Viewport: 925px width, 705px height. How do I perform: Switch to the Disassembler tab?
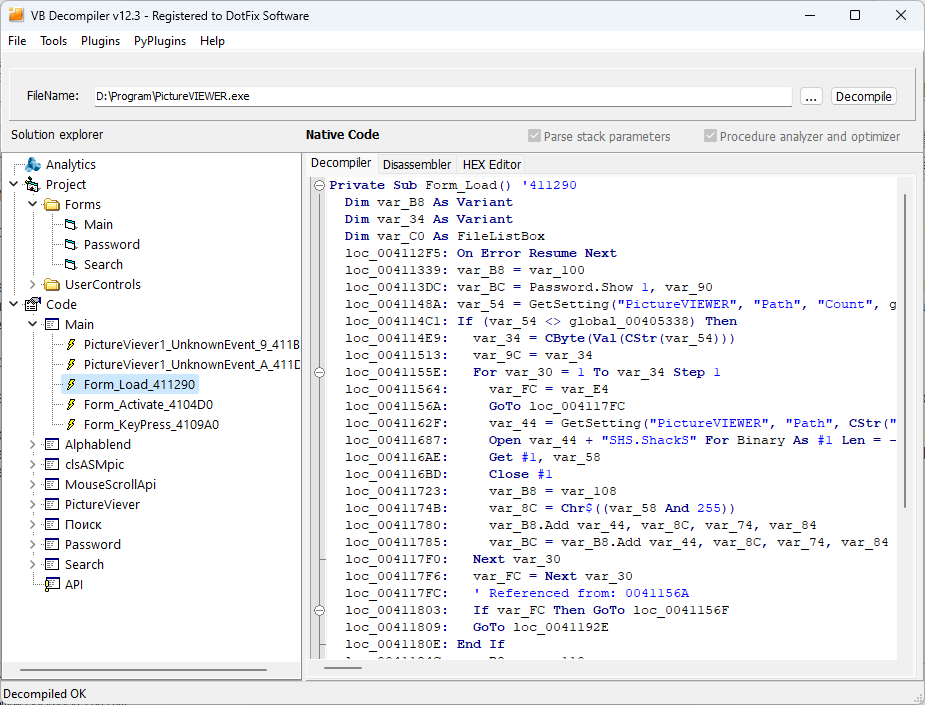tap(417, 165)
